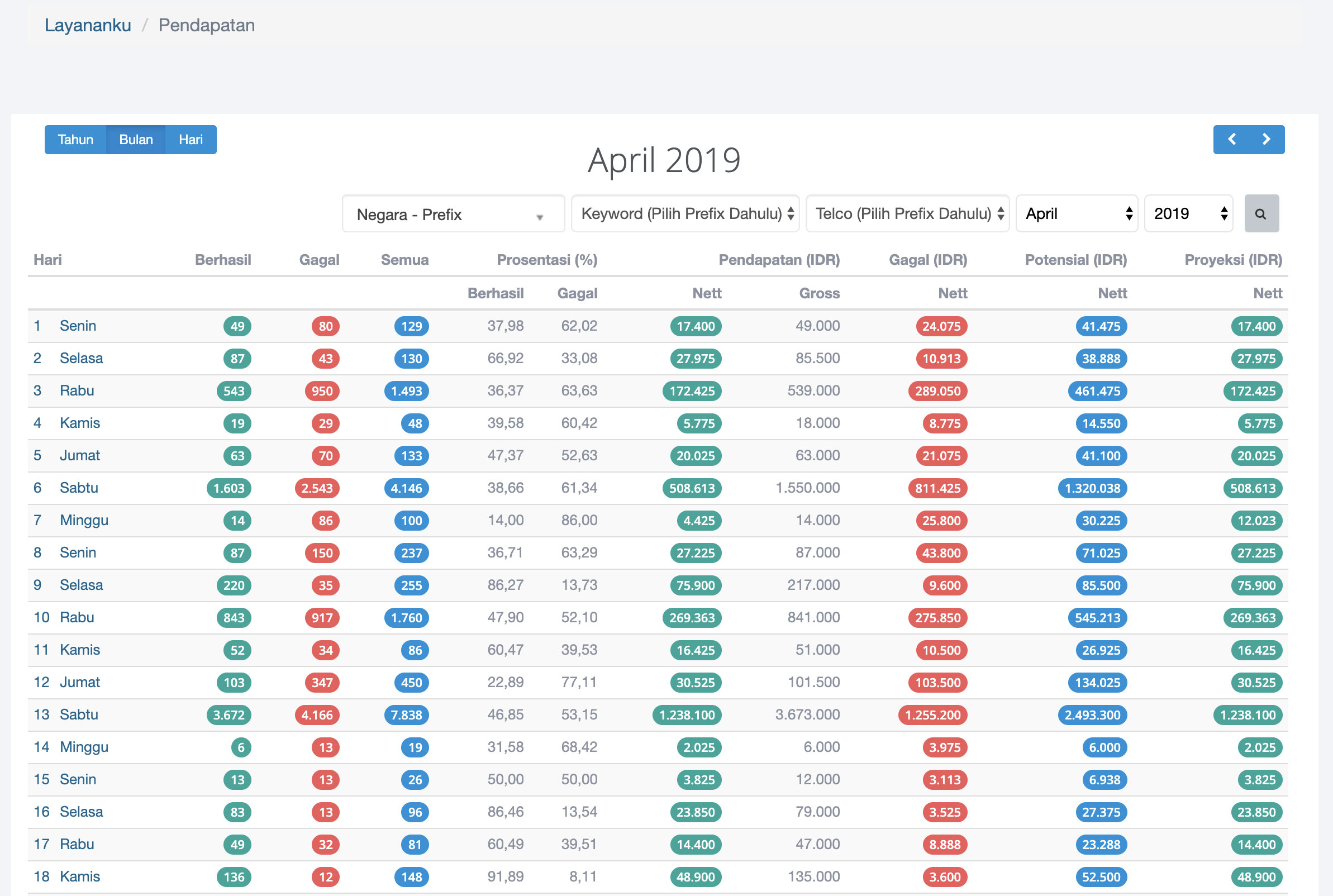Go to previous month arrow
The width and height of the screenshot is (1333, 896).
point(1232,140)
